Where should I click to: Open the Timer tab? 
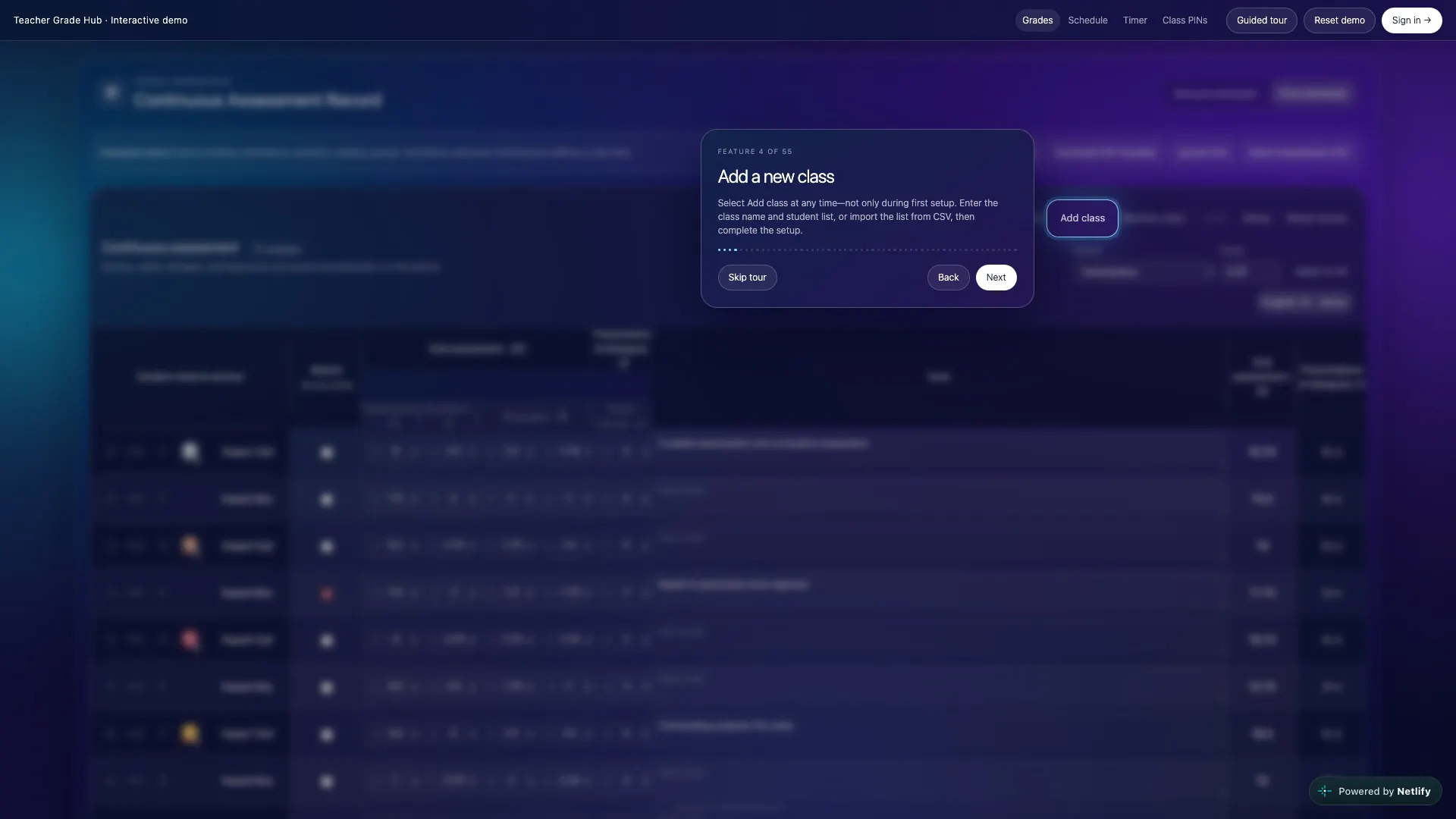point(1134,20)
